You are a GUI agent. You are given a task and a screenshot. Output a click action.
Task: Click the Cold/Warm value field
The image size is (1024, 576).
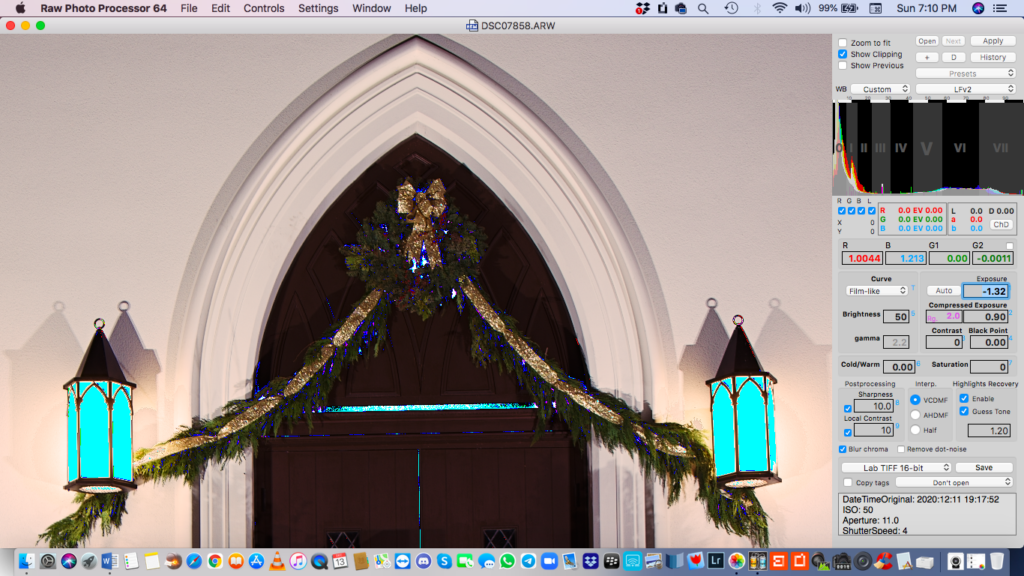899,367
